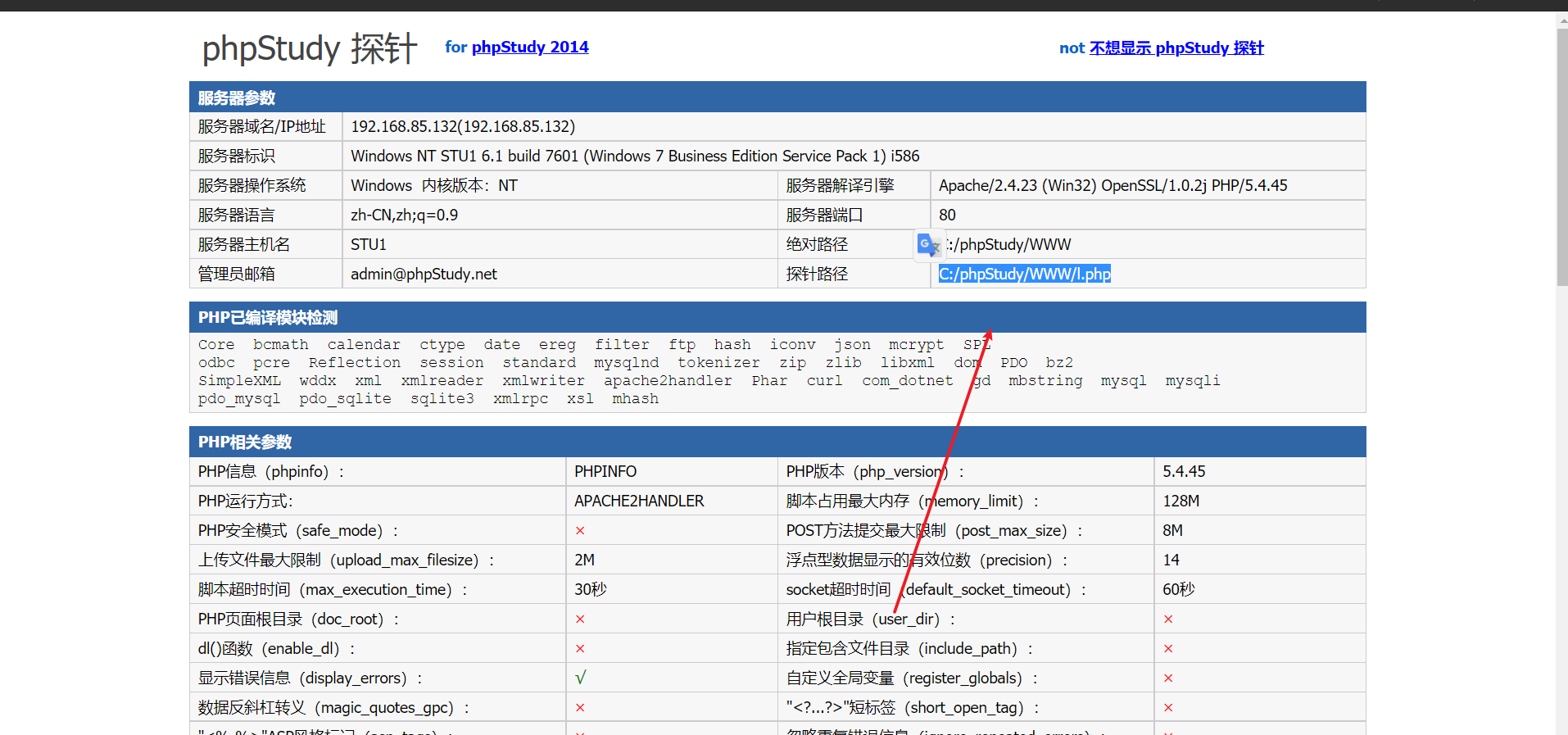Click the user_dir red cross mark
Image resolution: width=1568 pixels, height=735 pixels.
pos(1168,619)
